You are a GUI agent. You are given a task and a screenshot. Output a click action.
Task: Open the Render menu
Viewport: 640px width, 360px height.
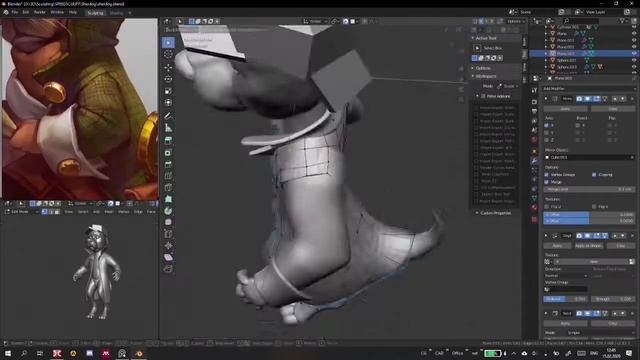point(40,12)
